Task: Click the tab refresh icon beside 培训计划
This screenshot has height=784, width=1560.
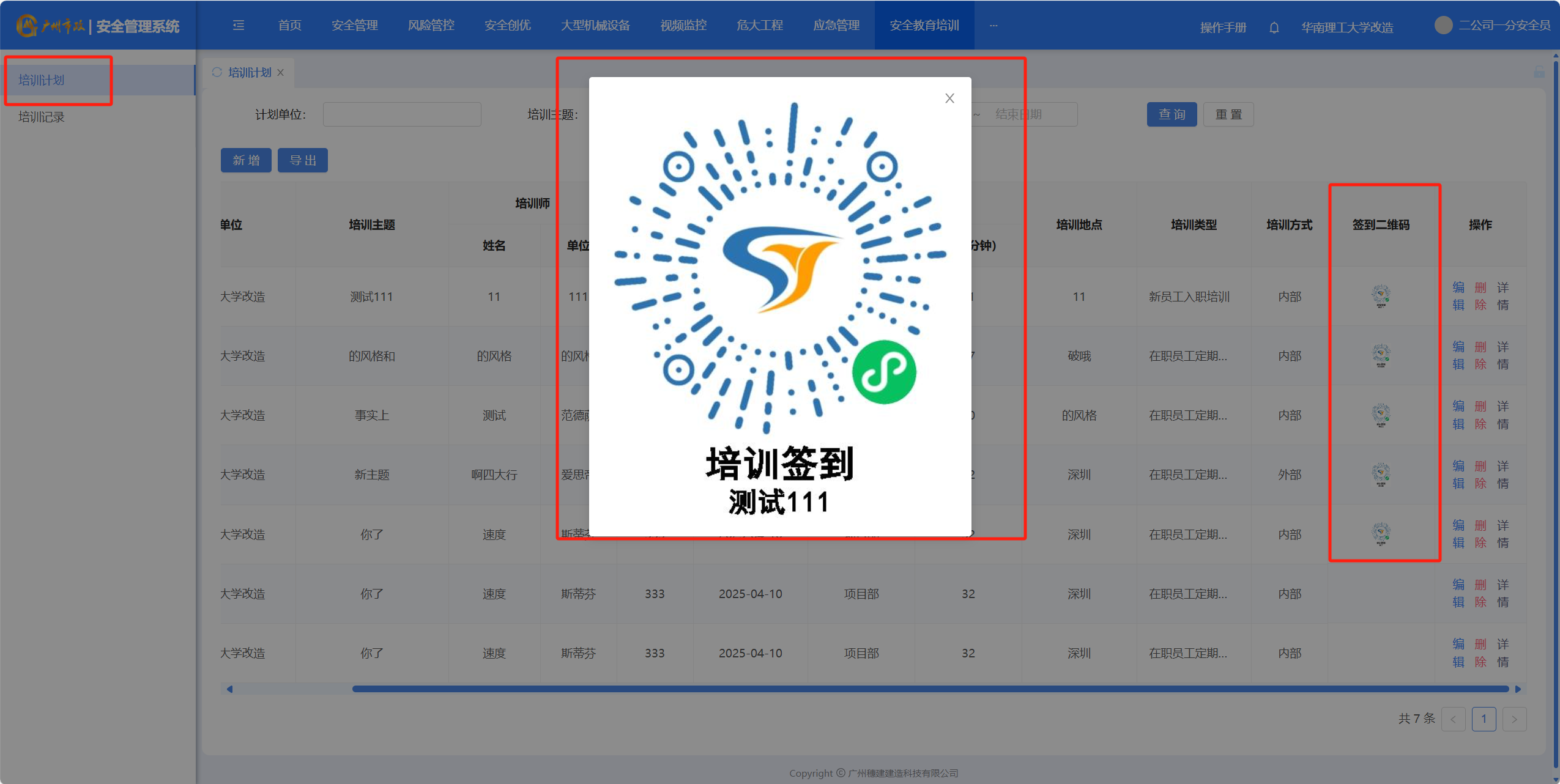Action: [217, 72]
